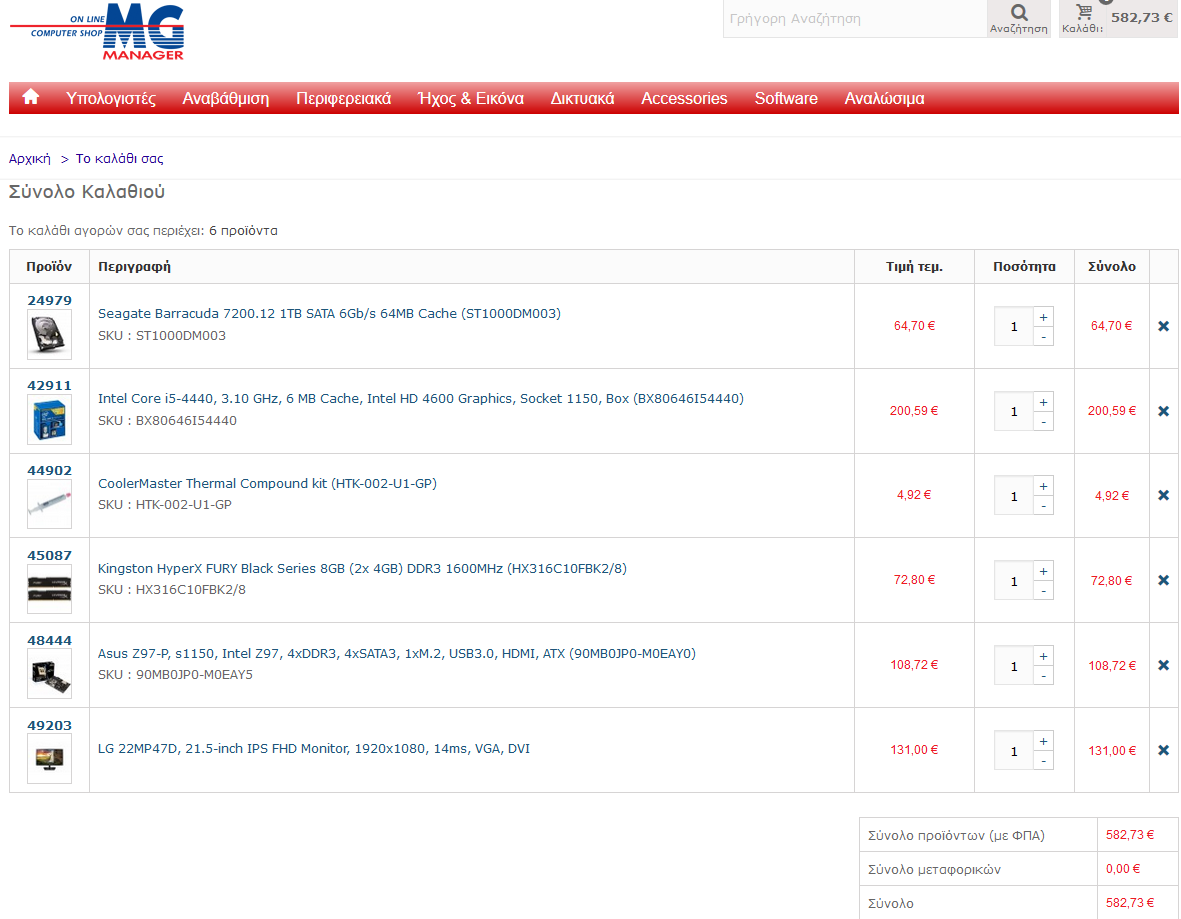Click product code 49203
Screen dimensions: 1181x919
pyautogui.click(x=50, y=726)
